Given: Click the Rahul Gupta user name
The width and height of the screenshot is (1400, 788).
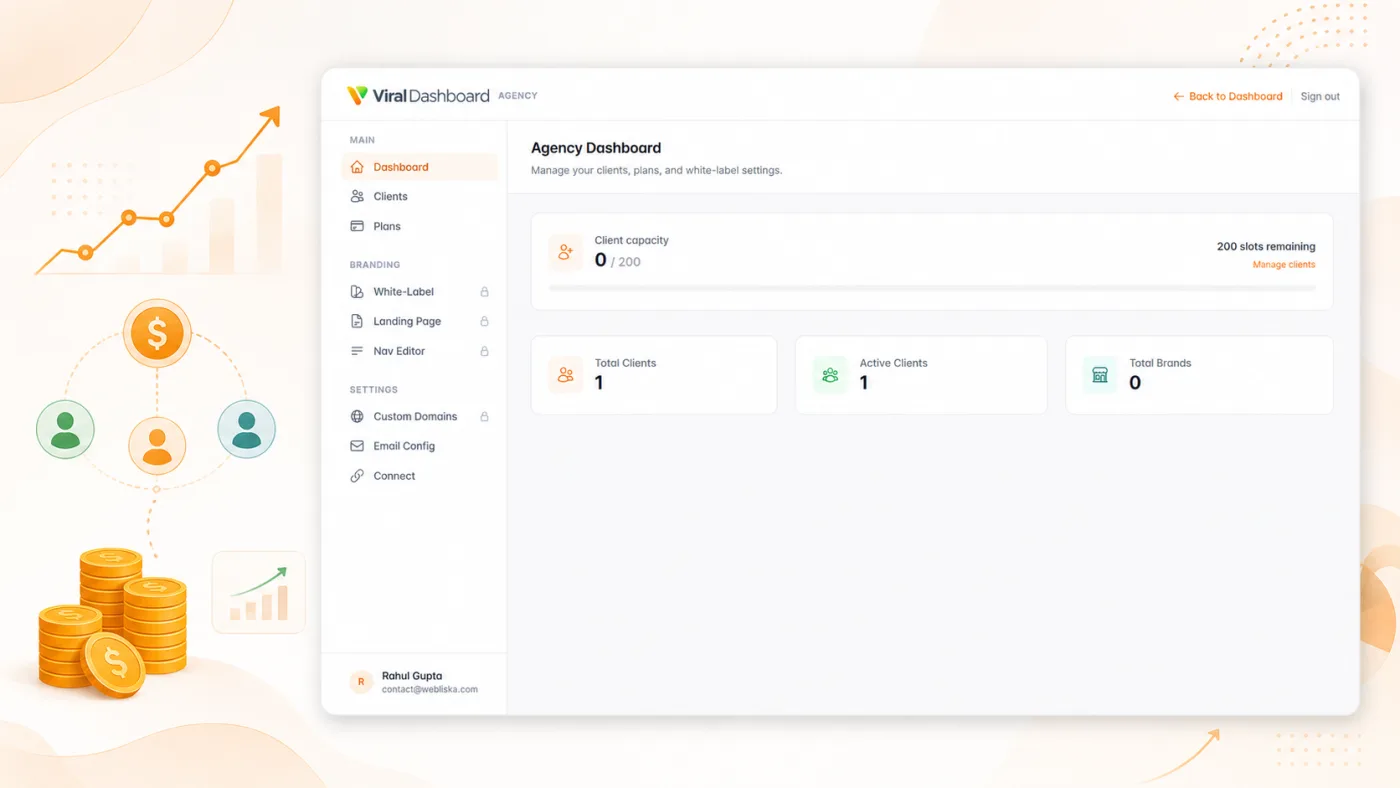Looking at the screenshot, I should click(x=412, y=676).
